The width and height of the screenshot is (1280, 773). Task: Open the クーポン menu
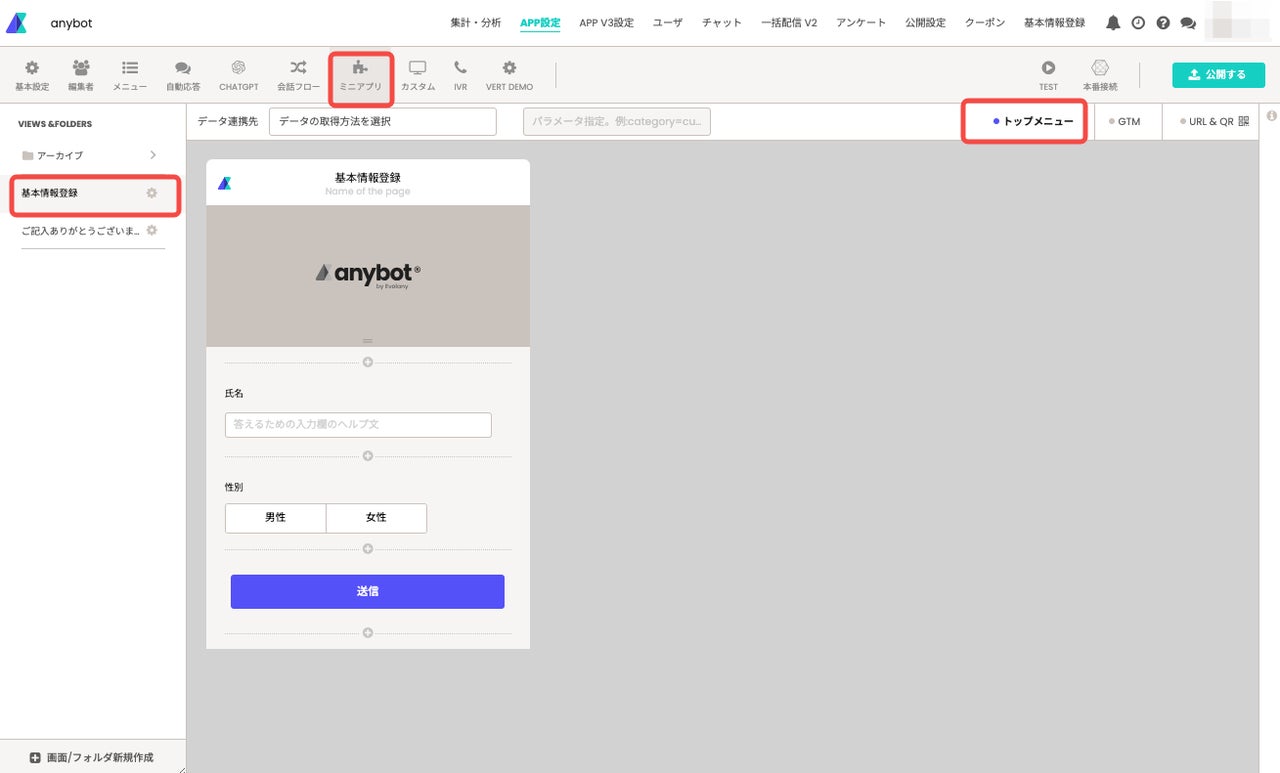[x=985, y=23]
